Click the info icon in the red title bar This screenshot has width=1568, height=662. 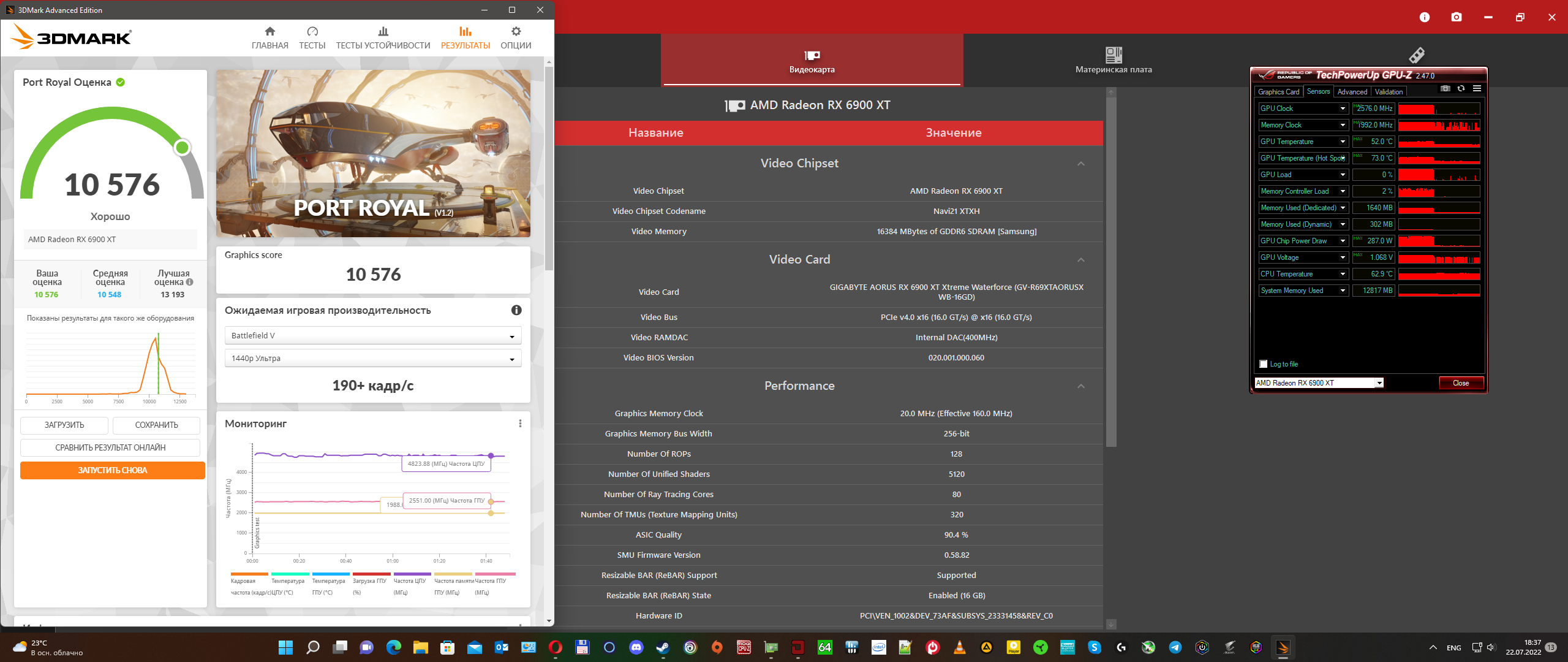[1424, 17]
